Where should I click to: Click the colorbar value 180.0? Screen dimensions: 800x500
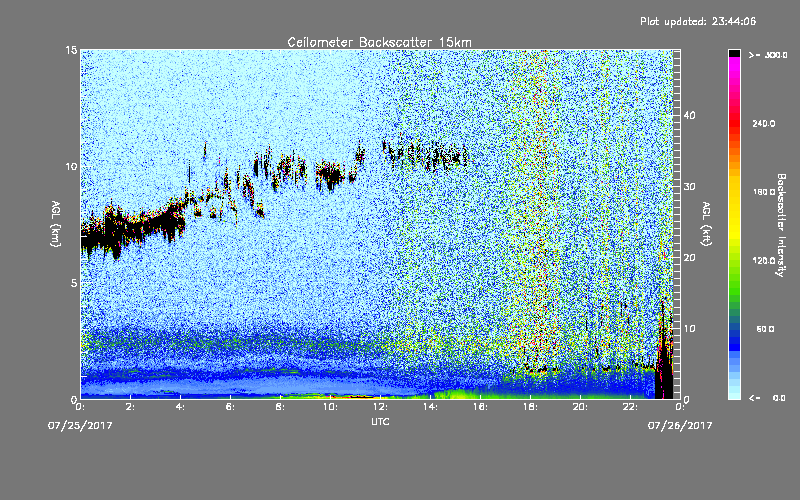pyautogui.click(x=764, y=192)
